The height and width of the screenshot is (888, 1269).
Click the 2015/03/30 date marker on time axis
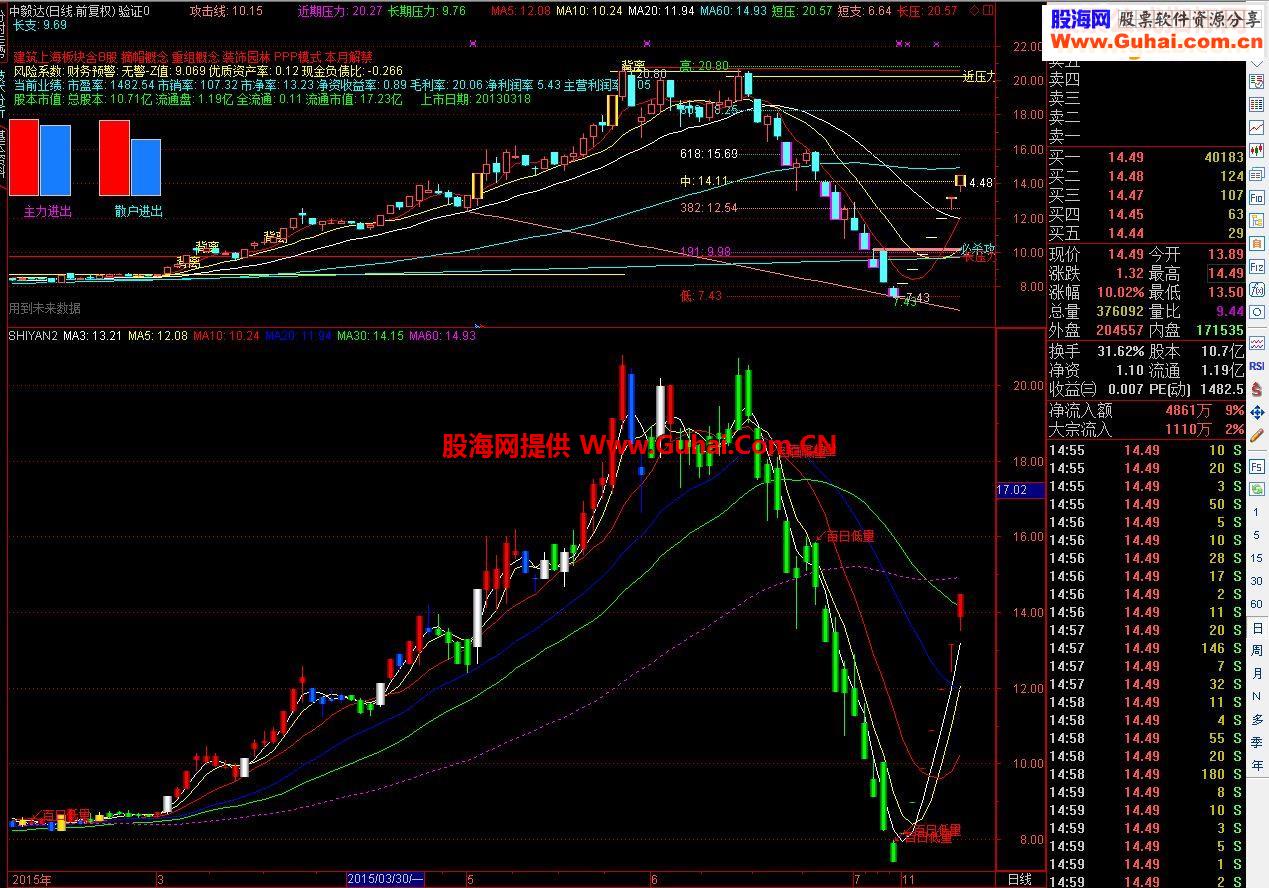pyautogui.click(x=385, y=879)
